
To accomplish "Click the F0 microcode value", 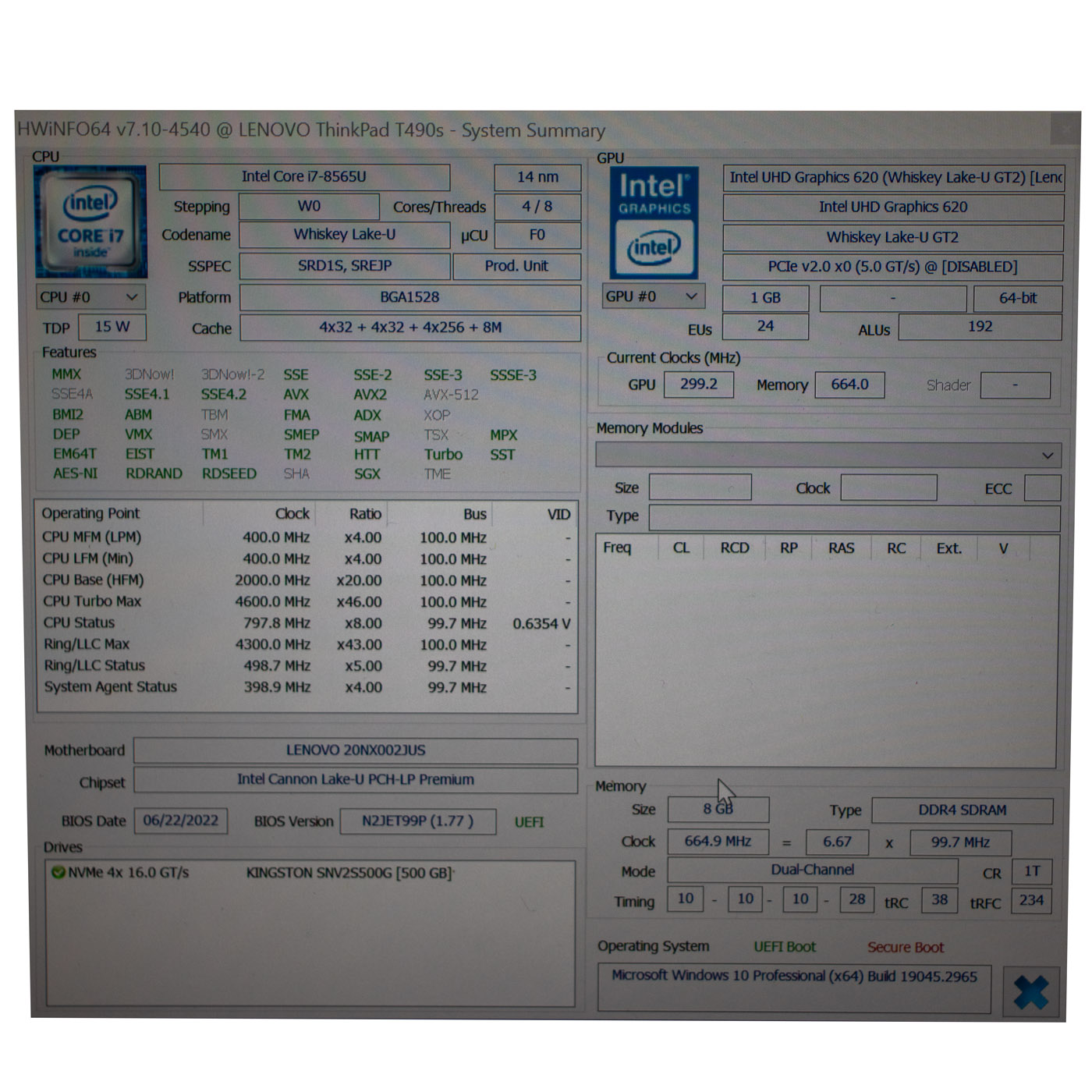I will tap(537, 235).
